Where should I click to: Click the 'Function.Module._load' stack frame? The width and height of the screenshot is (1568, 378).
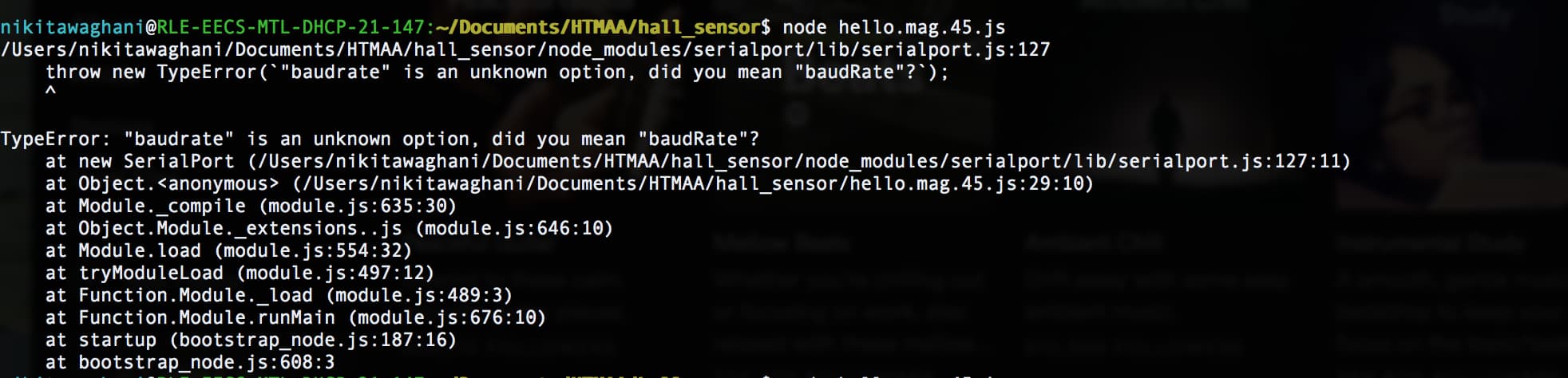point(279,296)
